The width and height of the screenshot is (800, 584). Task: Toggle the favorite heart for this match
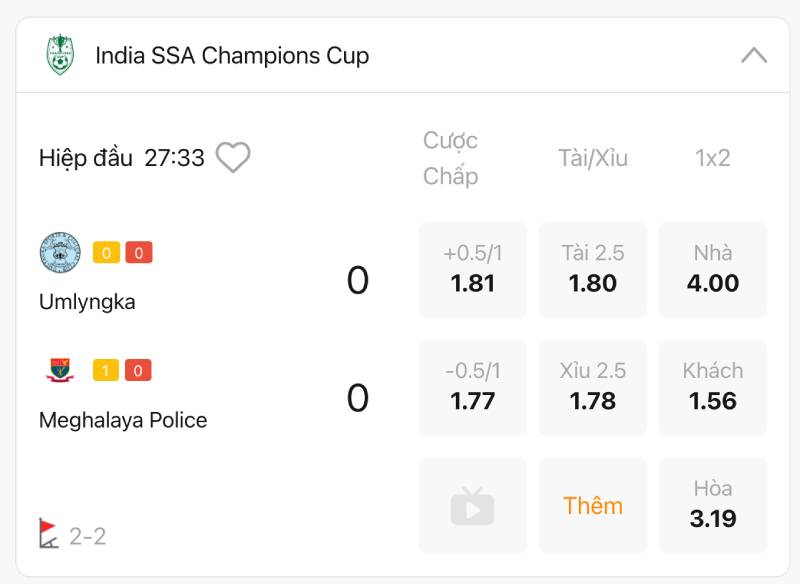click(232, 156)
